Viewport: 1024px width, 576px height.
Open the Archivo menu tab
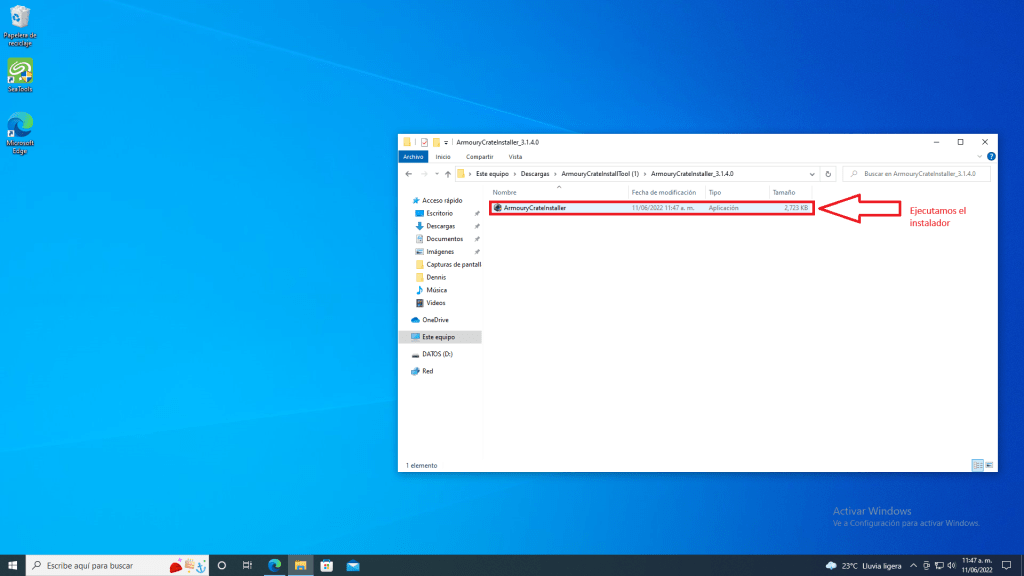coord(413,157)
